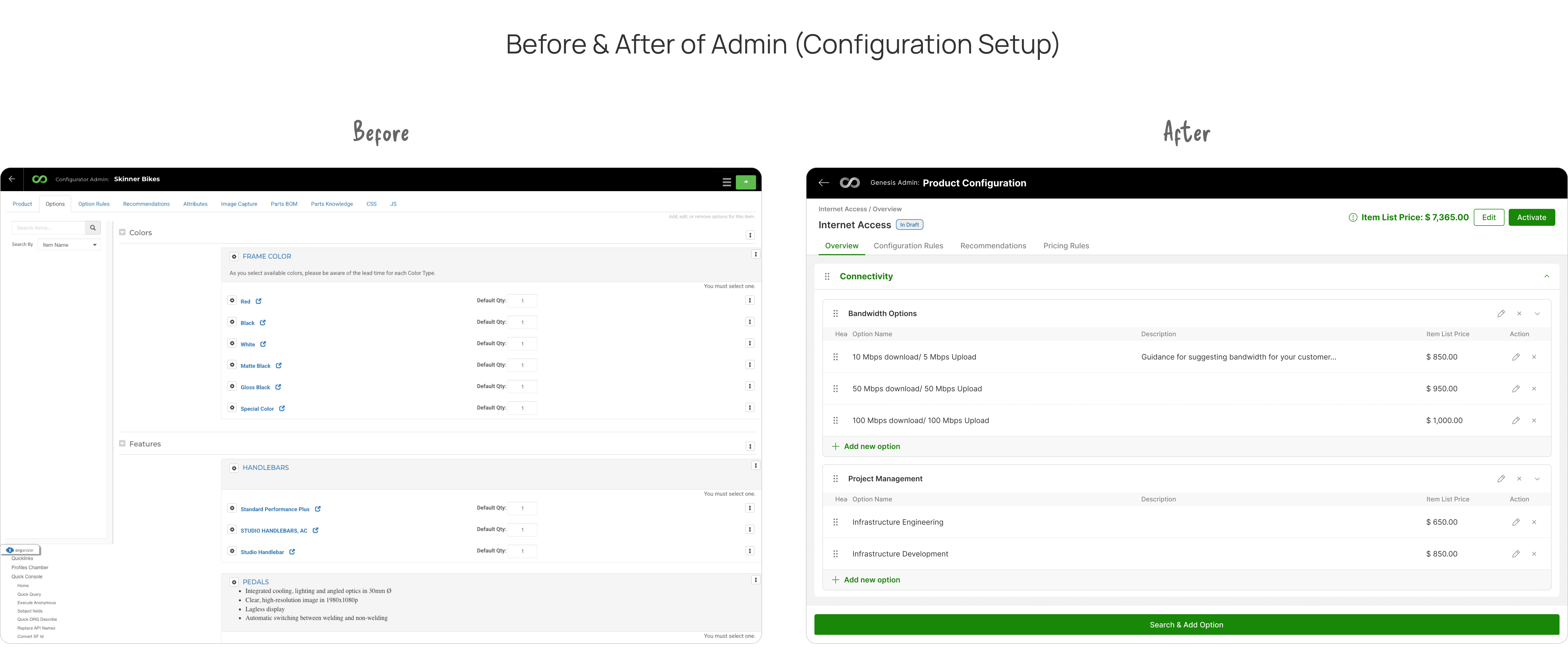Open the Pricing Rules tab
Screen dimensions: 1568x665
click(x=1066, y=246)
